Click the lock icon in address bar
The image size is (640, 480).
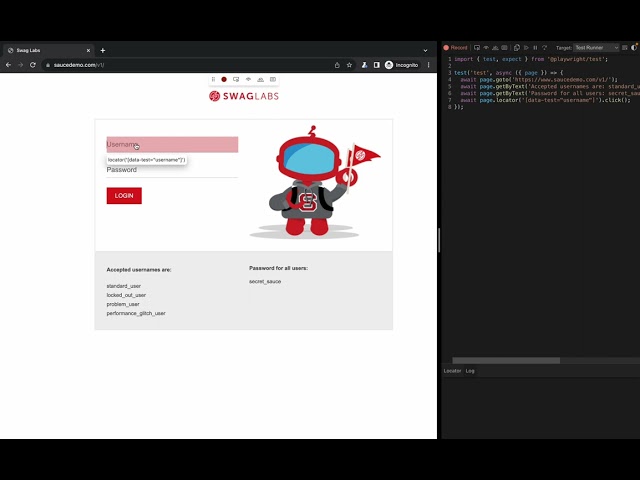point(48,65)
